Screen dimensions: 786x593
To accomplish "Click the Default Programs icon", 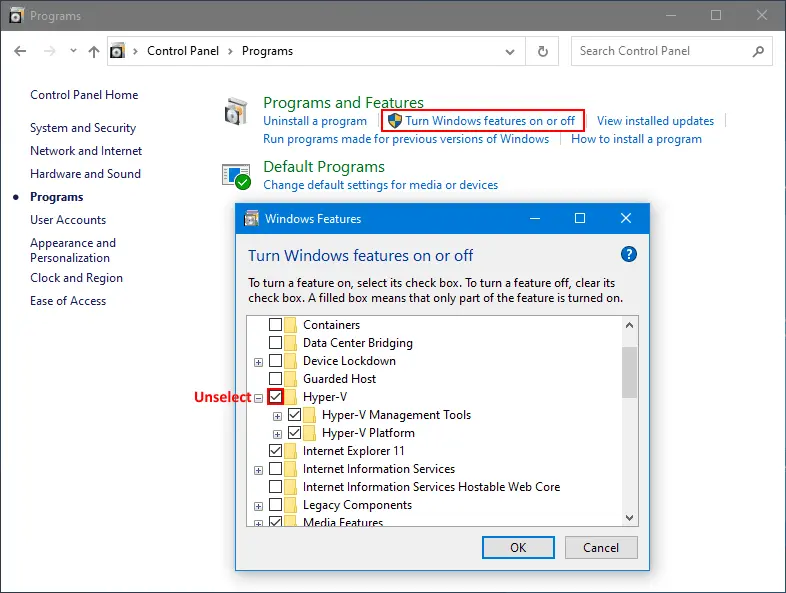I will (x=236, y=176).
